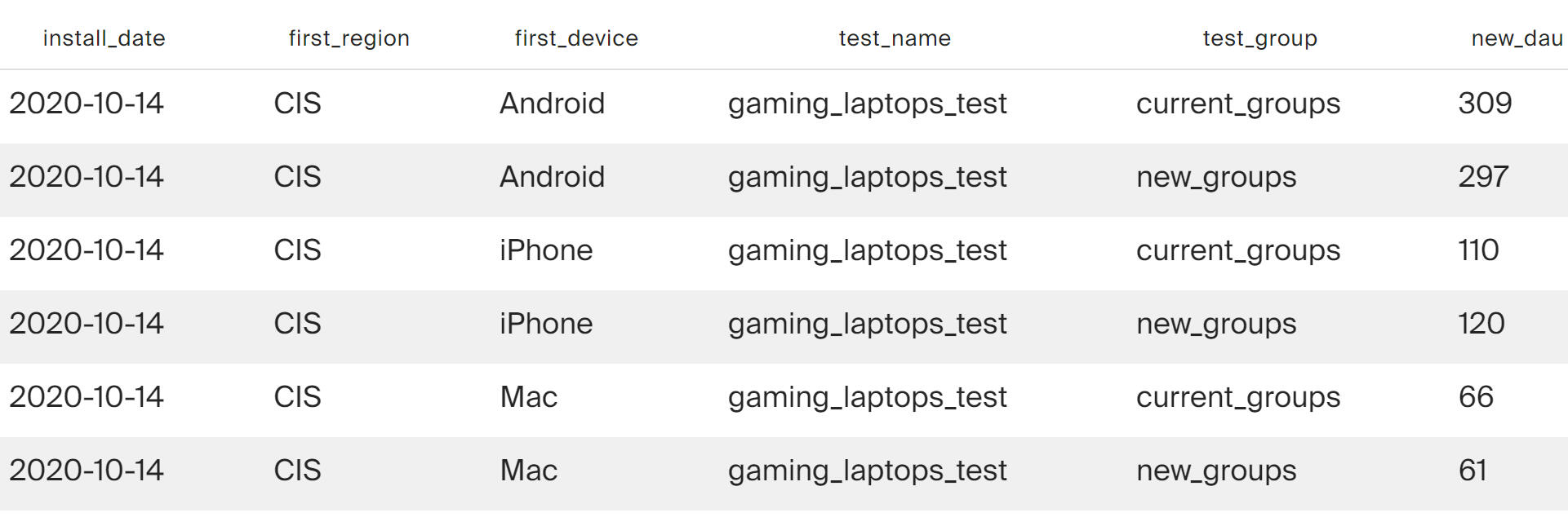Click the new_dau value 309
This screenshot has width=1568, height=526.
click(x=1485, y=104)
